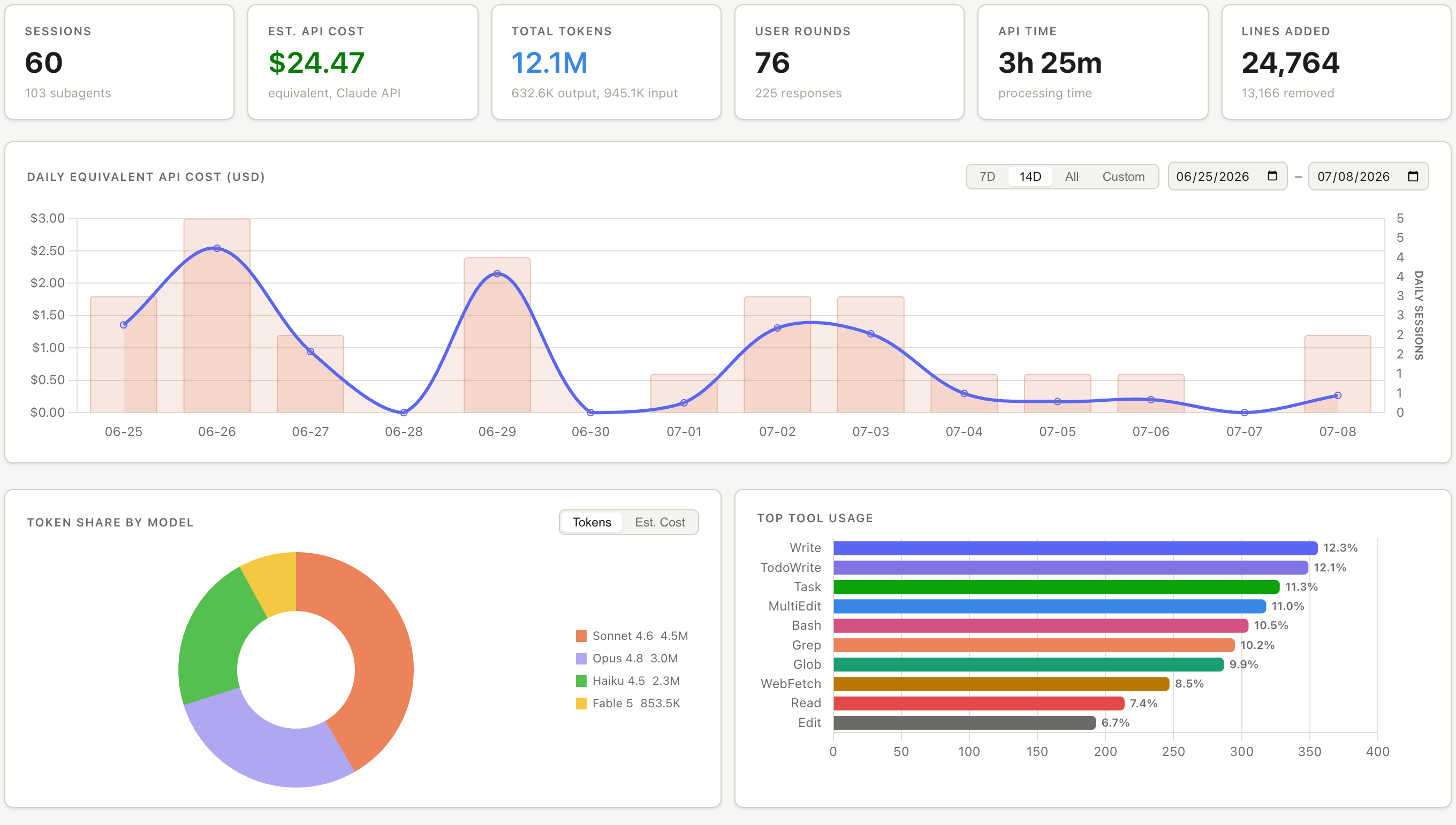The height and width of the screenshot is (825, 1456).
Task: Click the start date field 06/25/2026
Action: [x=1227, y=176]
